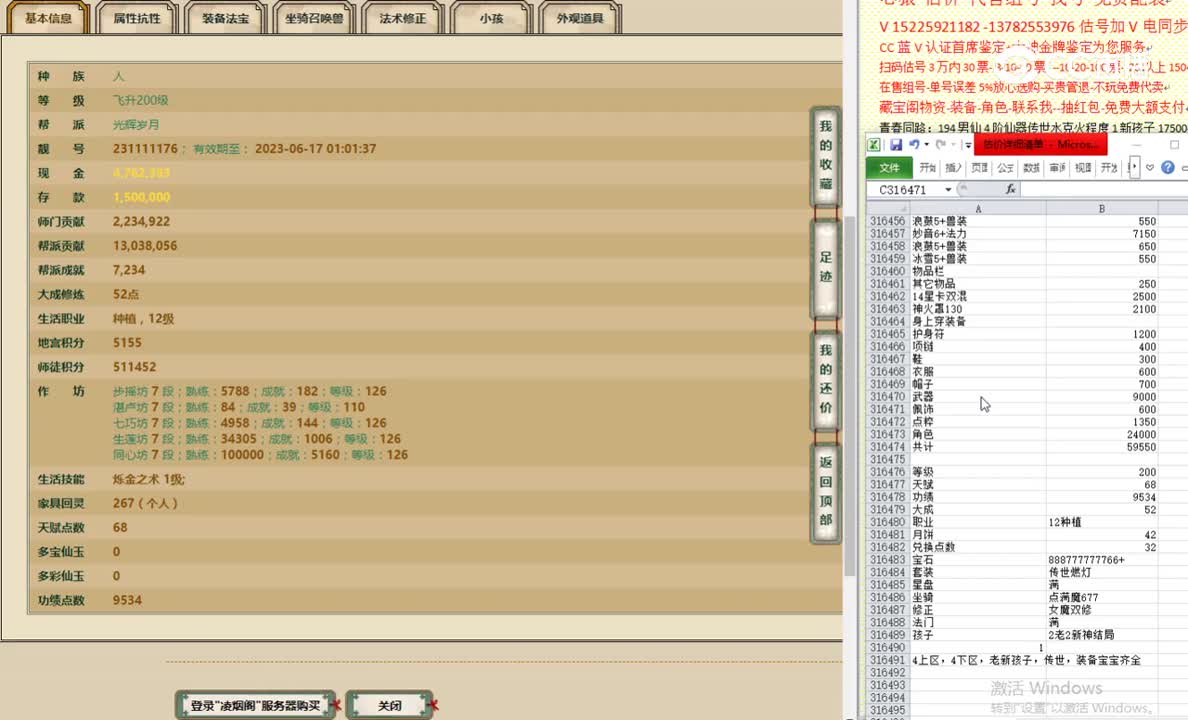Select cell 妙音6+法力
Image resolution: width=1188 pixels, height=720 pixels.
click(978, 233)
